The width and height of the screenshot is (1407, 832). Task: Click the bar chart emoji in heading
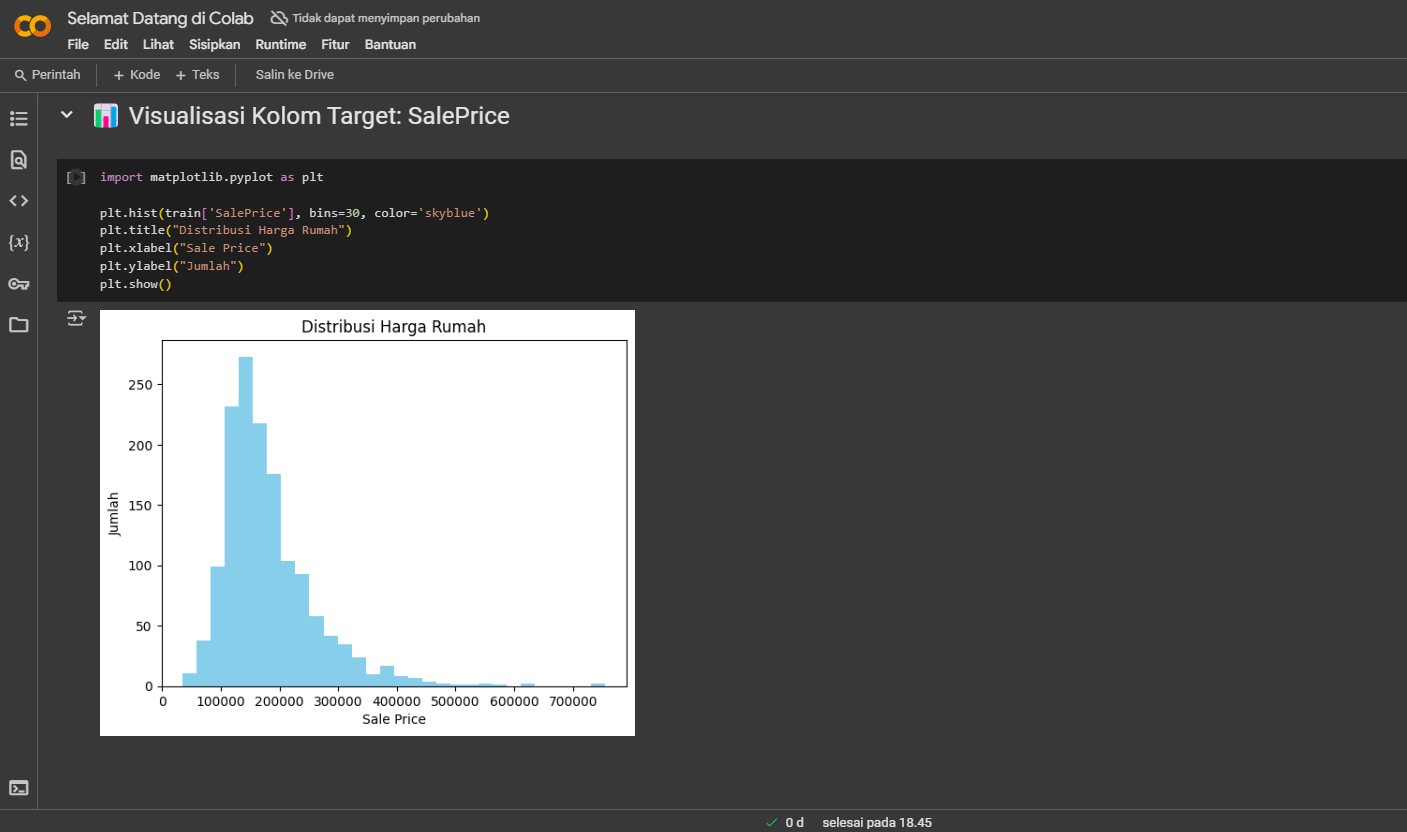click(106, 116)
